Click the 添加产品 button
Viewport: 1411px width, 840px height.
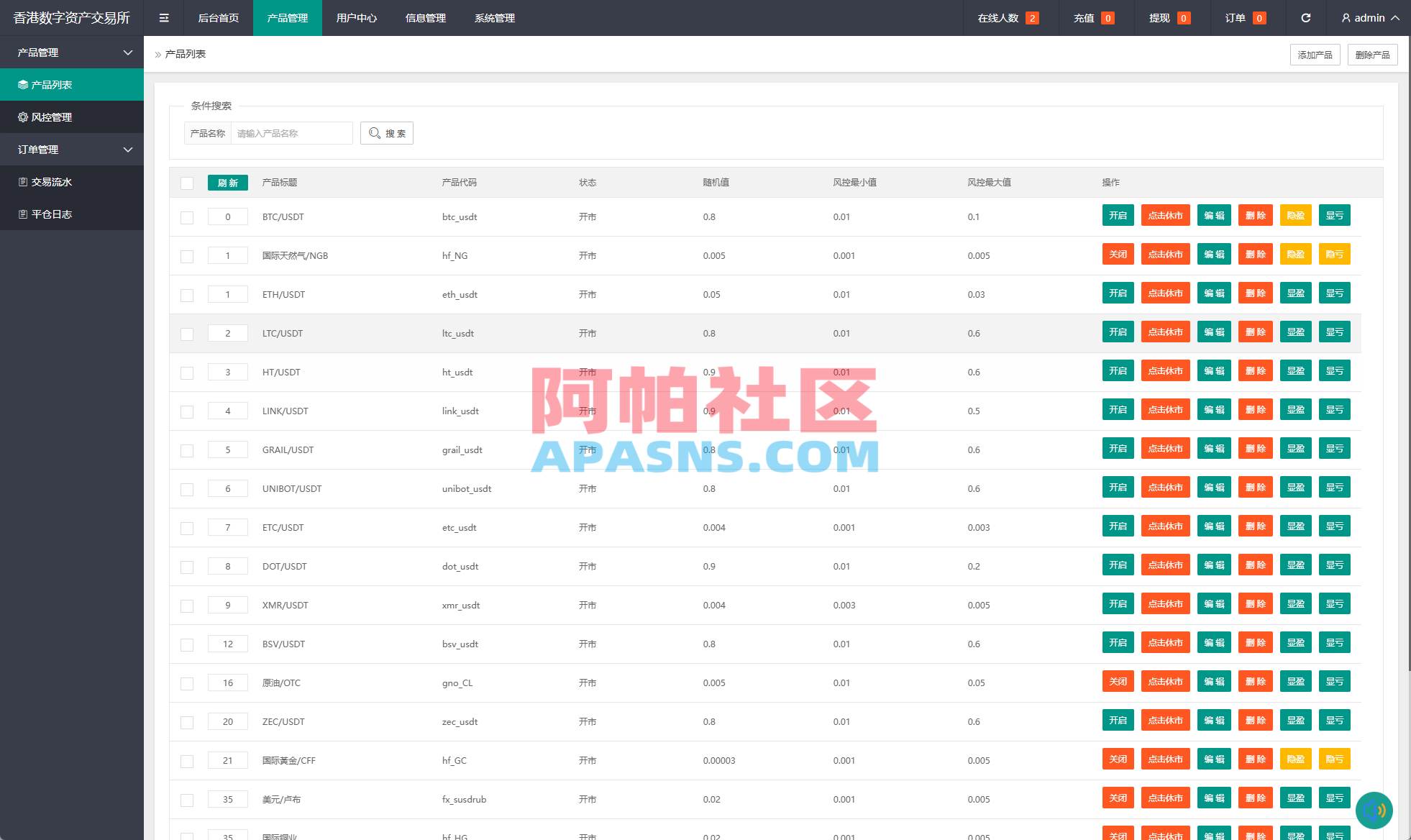tap(1315, 54)
